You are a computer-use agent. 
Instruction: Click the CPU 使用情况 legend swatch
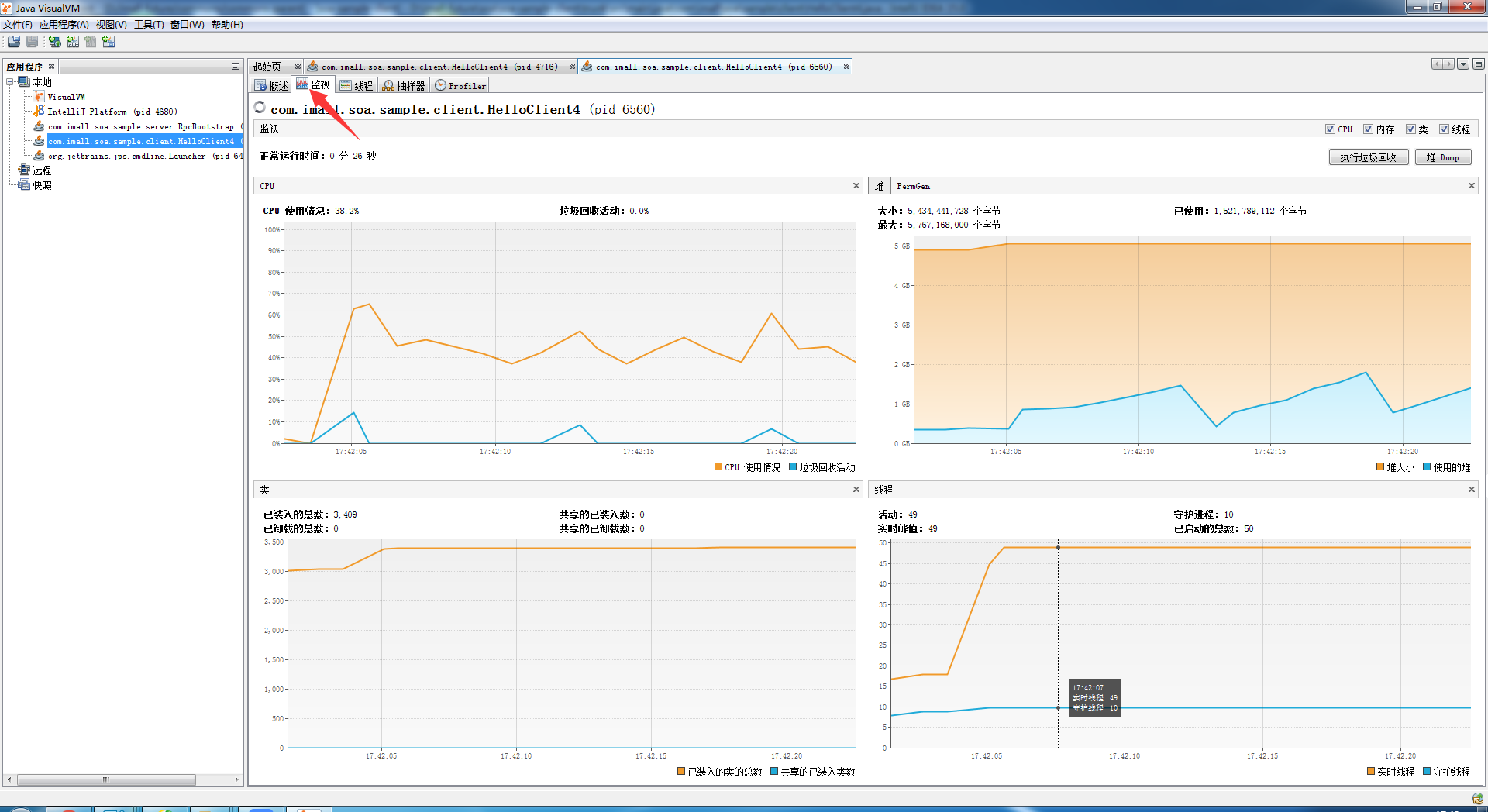(x=718, y=467)
